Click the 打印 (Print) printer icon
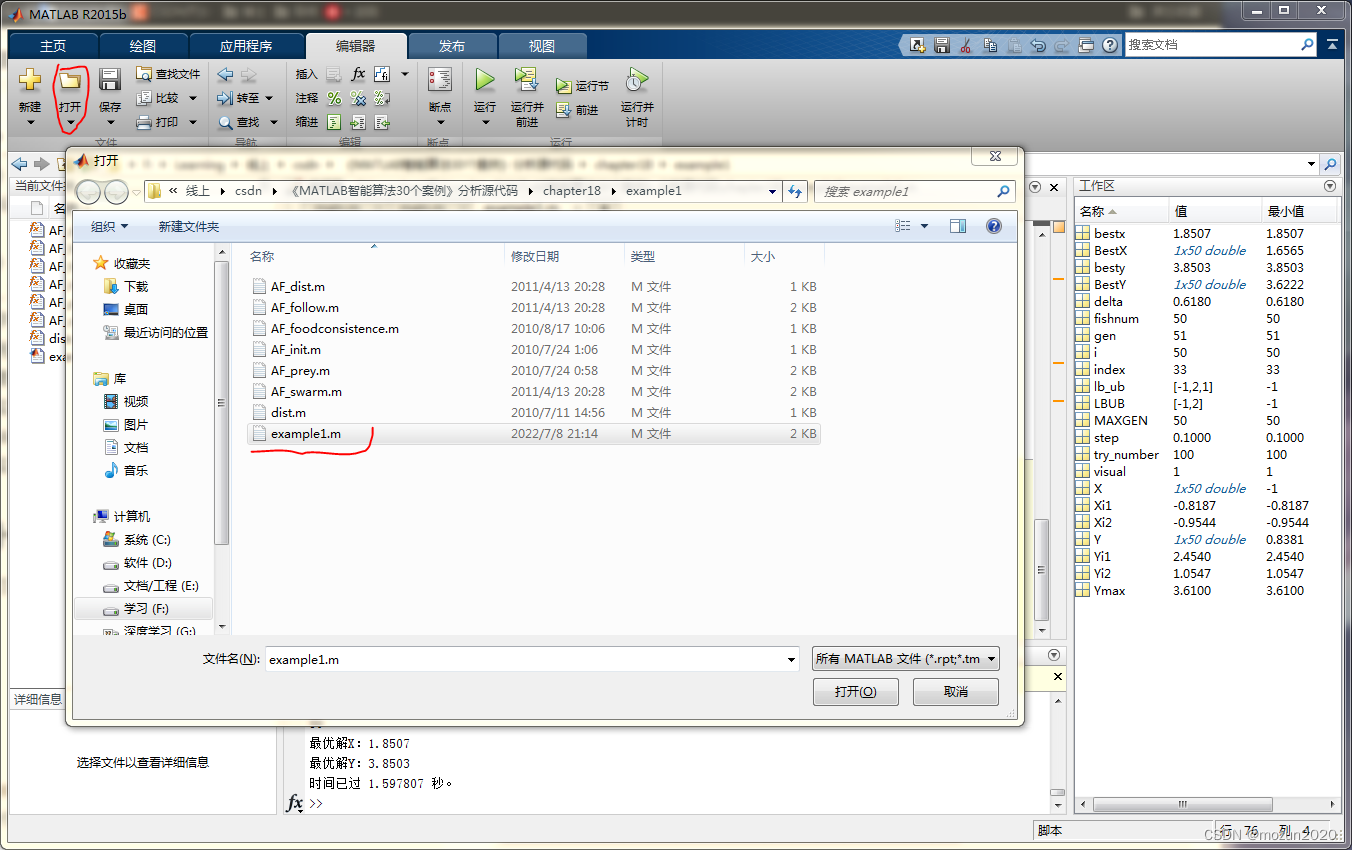 pos(144,122)
